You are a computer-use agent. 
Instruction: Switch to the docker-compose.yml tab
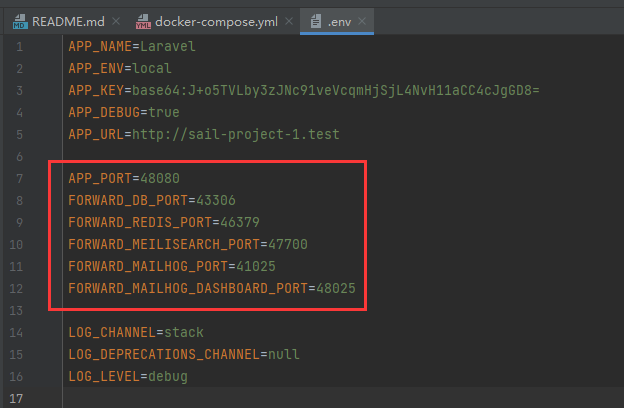click(216, 21)
